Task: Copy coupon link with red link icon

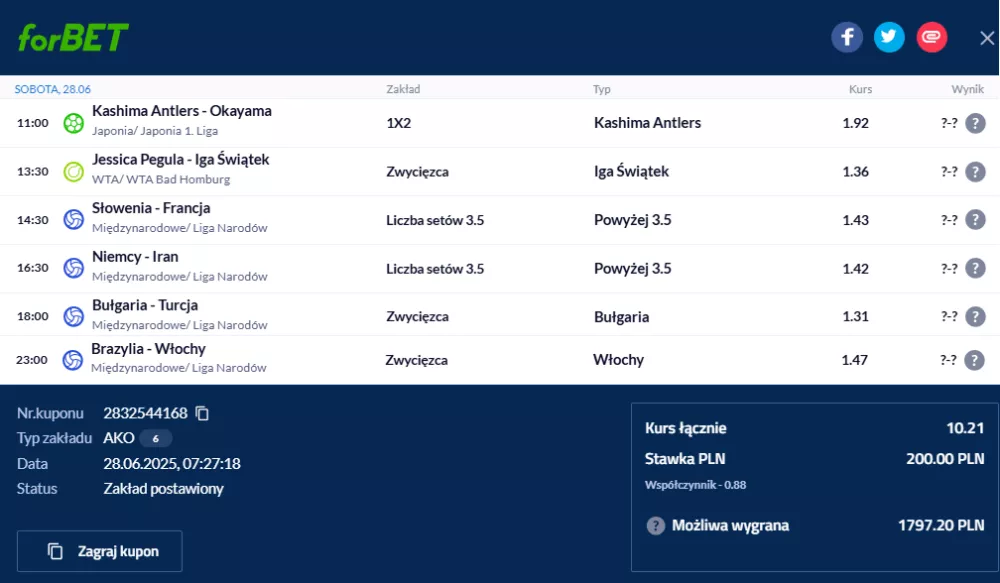Action: (x=932, y=37)
